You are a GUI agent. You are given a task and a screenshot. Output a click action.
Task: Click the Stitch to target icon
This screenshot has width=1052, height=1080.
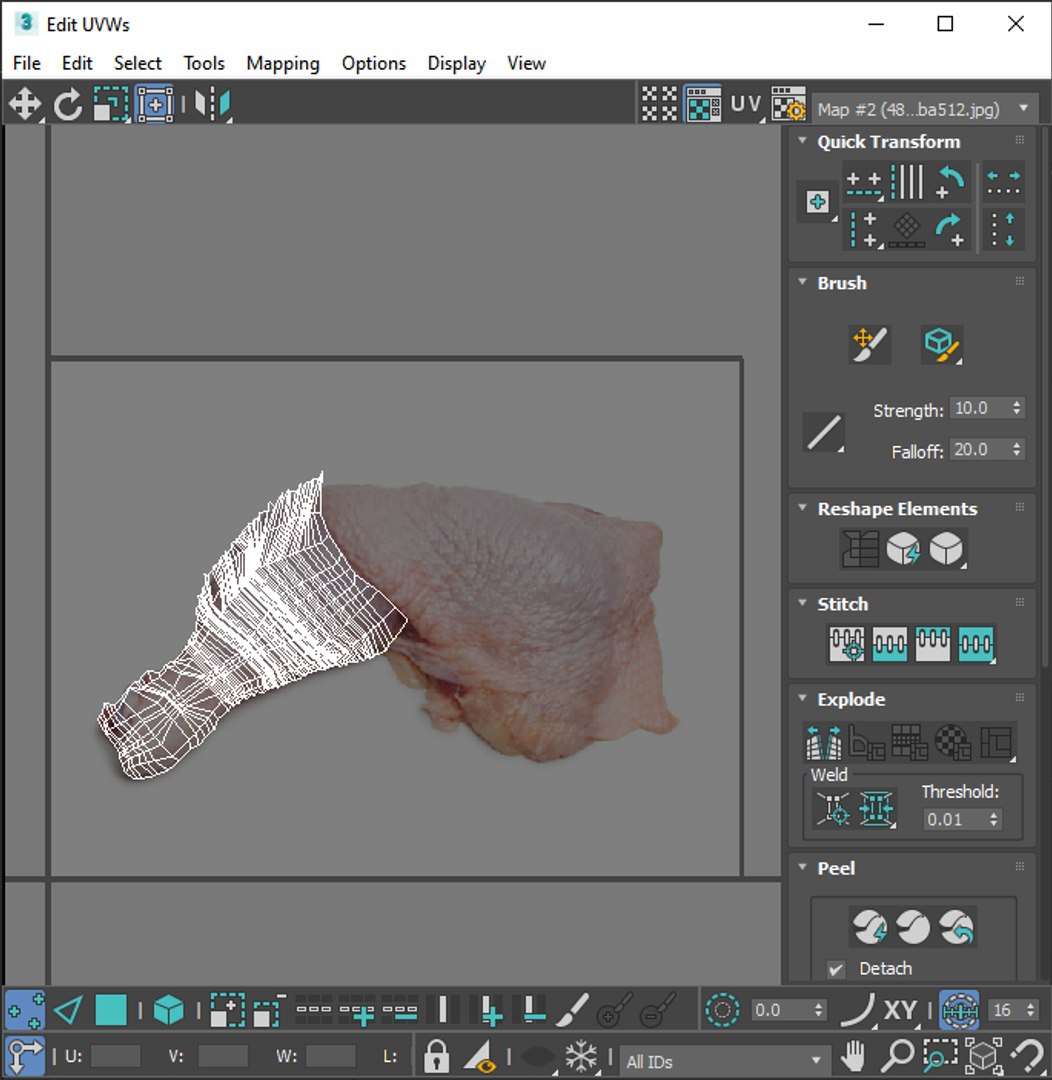(x=847, y=644)
